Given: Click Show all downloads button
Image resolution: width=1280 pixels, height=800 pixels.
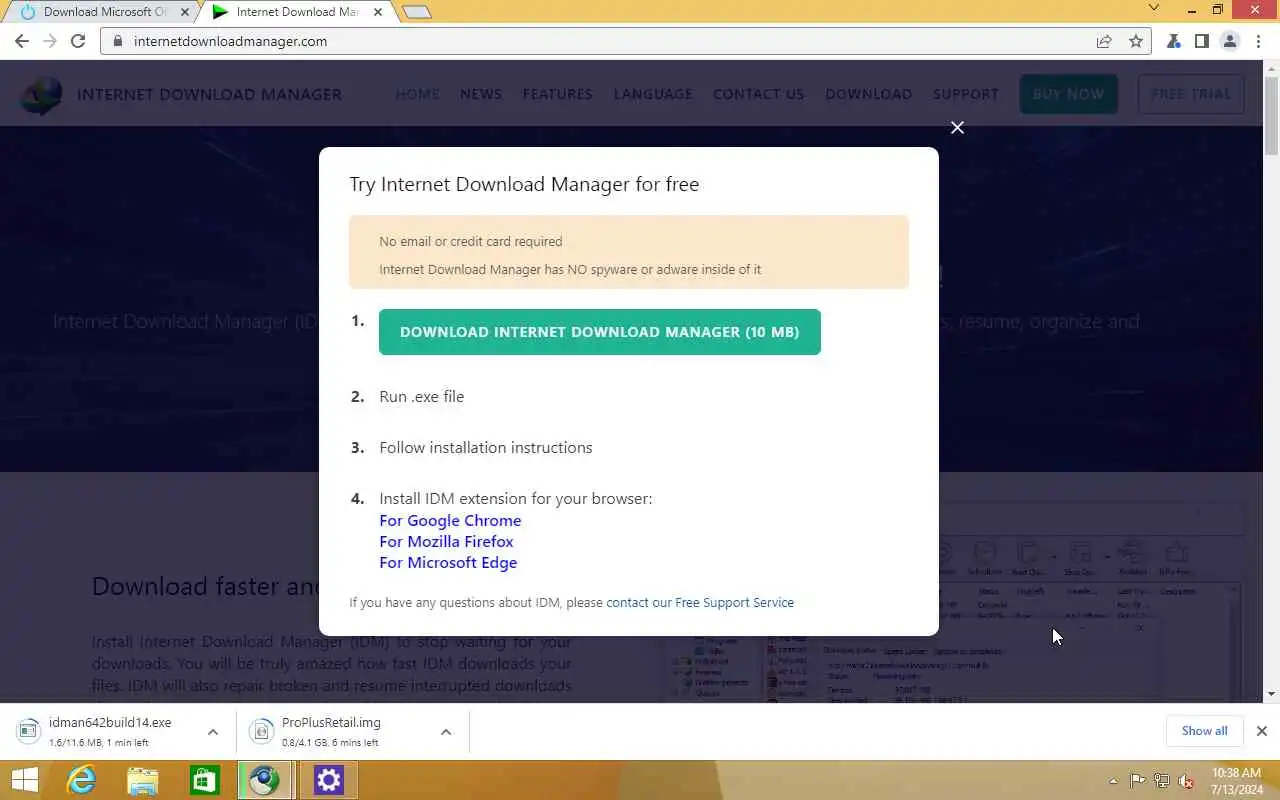Looking at the screenshot, I should [1204, 731].
